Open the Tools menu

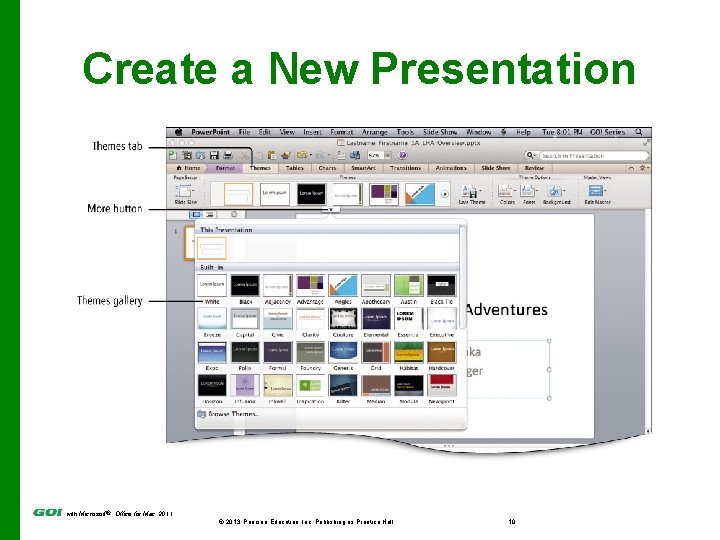pyautogui.click(x=405, y=132)
